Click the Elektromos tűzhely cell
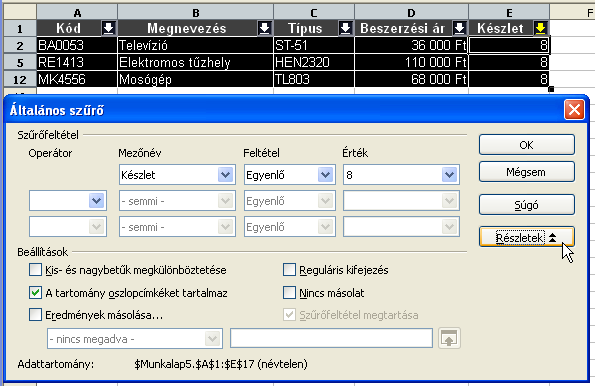Viewport: 595px width, 386px height. pos(196,62)
